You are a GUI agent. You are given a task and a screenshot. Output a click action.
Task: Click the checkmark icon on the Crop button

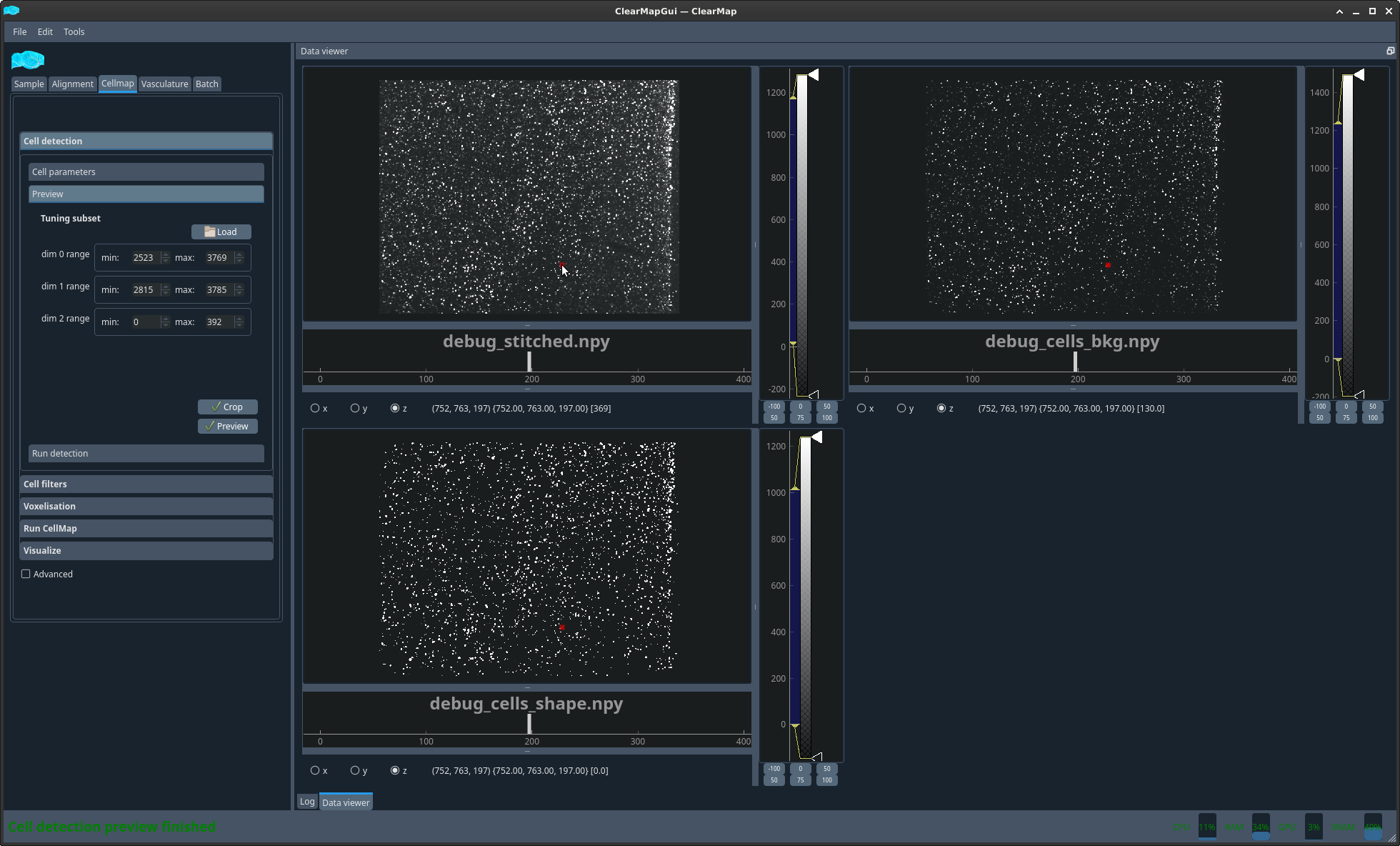tap(216, 407)
